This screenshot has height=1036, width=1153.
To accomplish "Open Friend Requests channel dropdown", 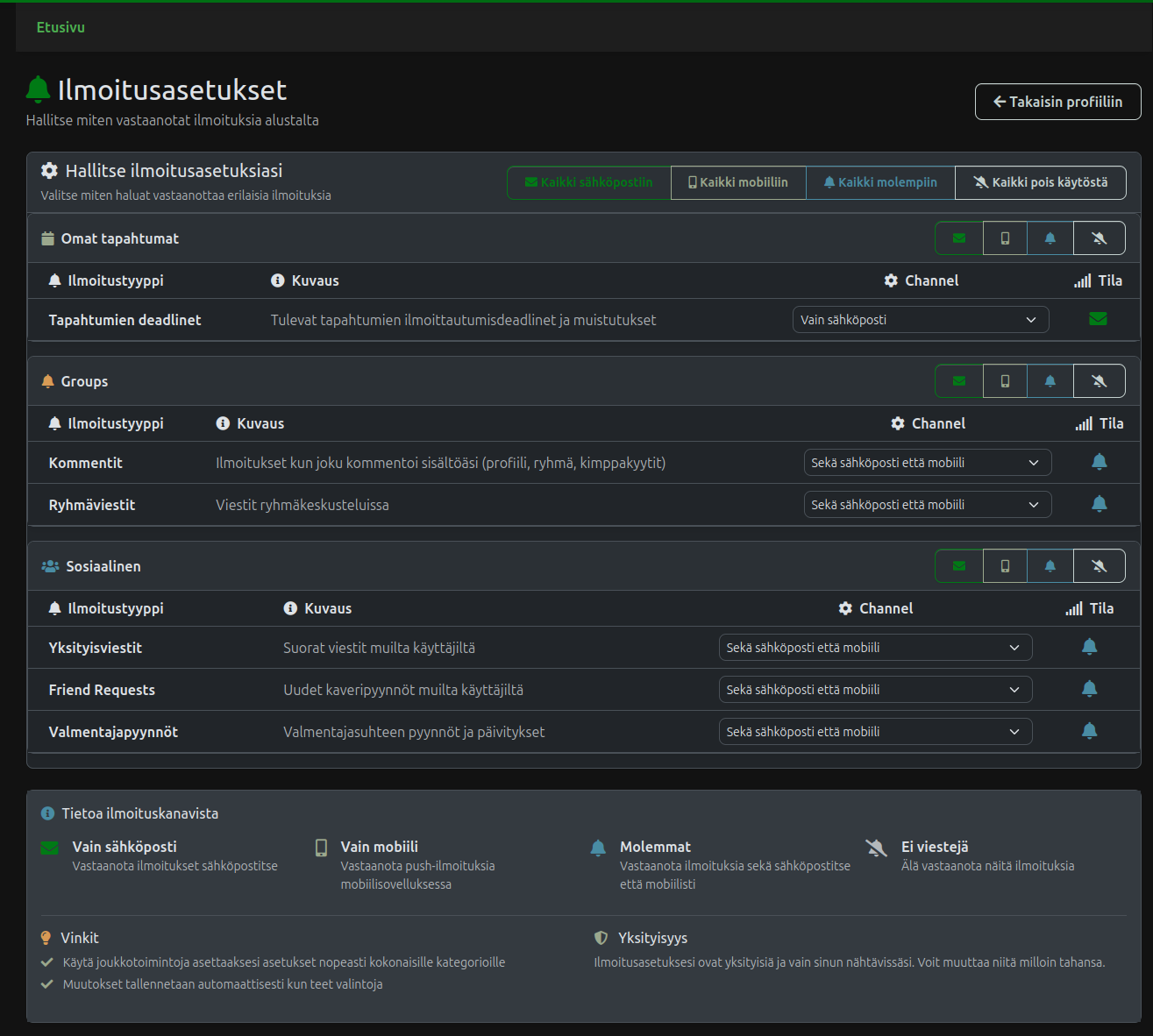I will click(874, 690).
